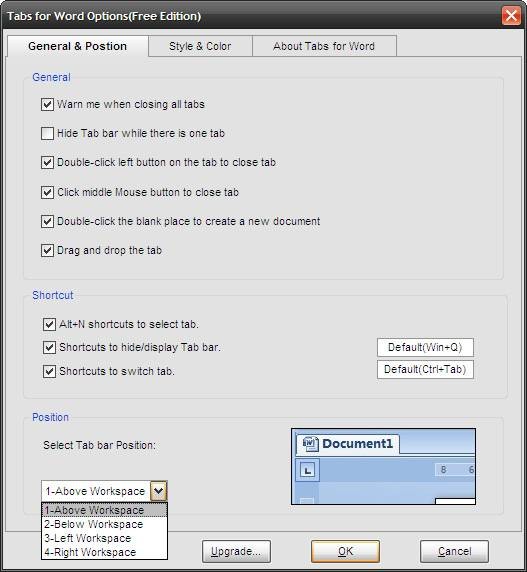Click the Default(Ctrl+Tab) shortcut field
Viewport: 527px width, 572px height.
[x=425, y=370]
